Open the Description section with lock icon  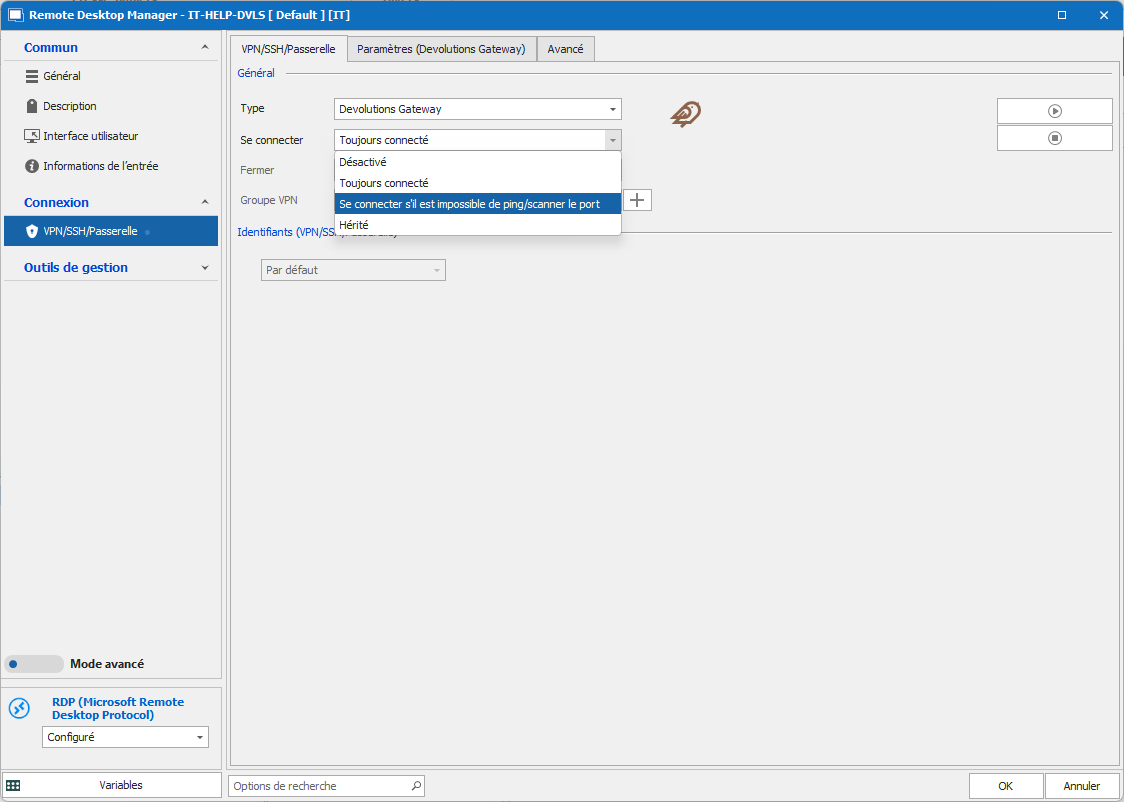click(x=69, y=106)
